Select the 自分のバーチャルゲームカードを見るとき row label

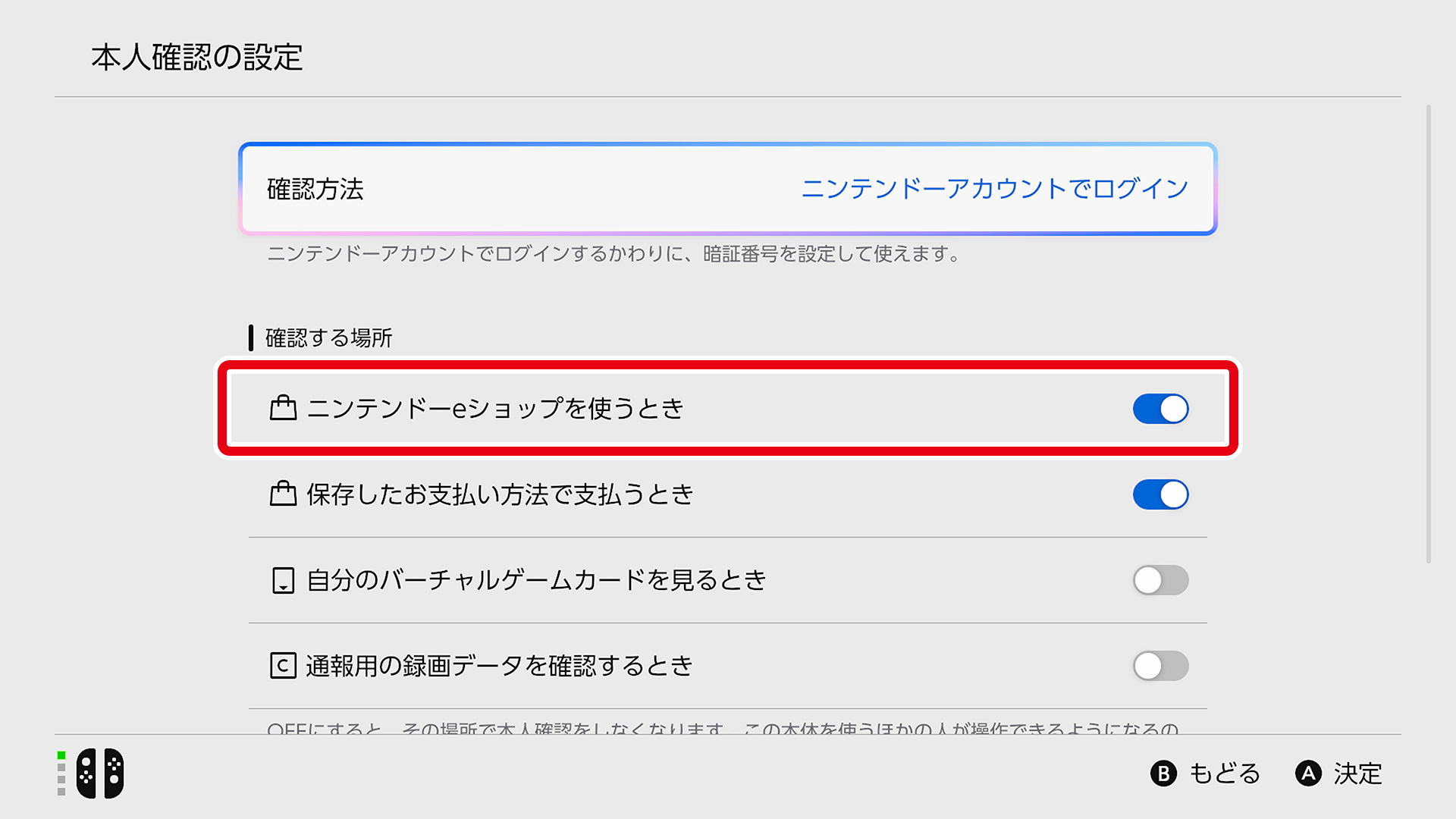(536, 580)
